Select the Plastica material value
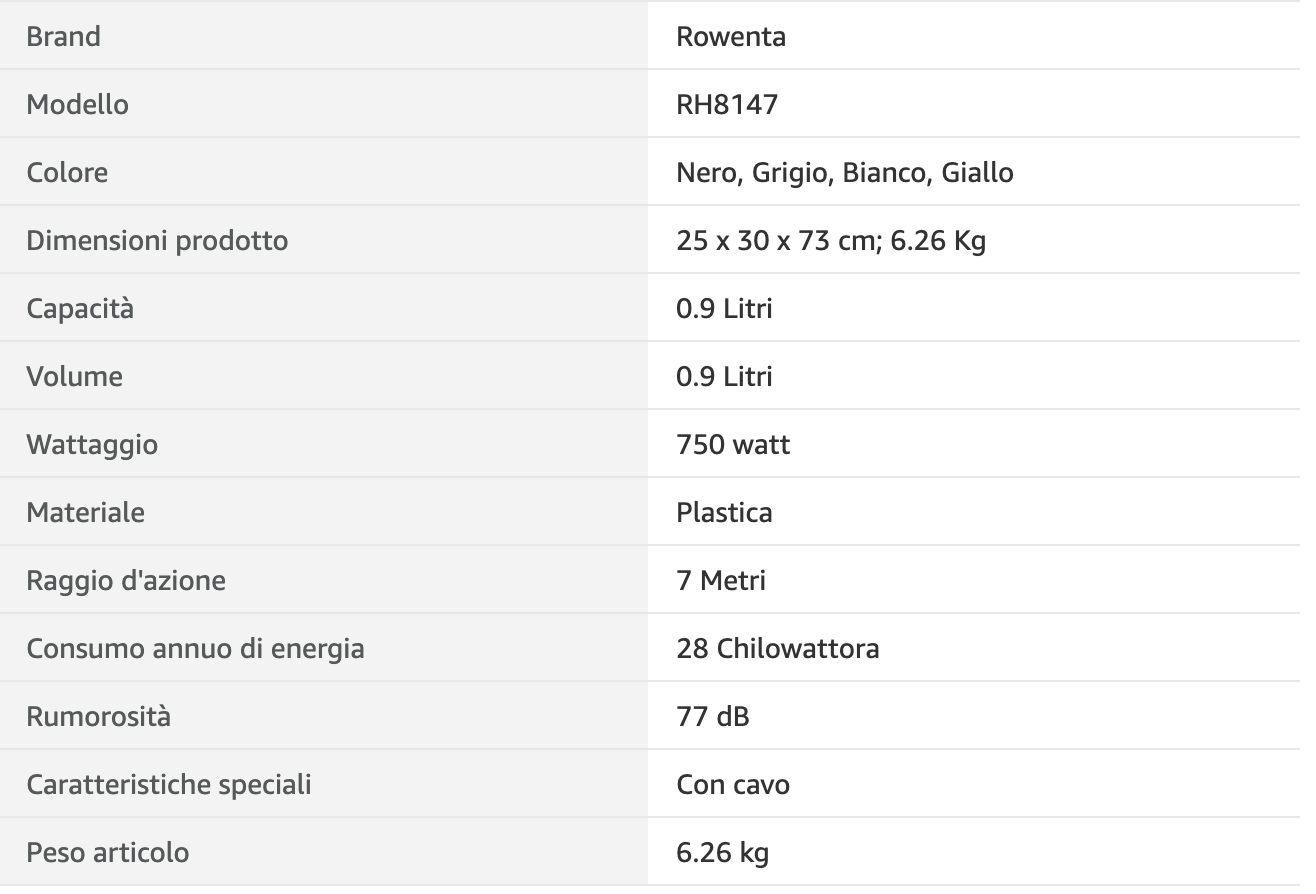This screenshot has height=894, width=1316. [724, 512]
